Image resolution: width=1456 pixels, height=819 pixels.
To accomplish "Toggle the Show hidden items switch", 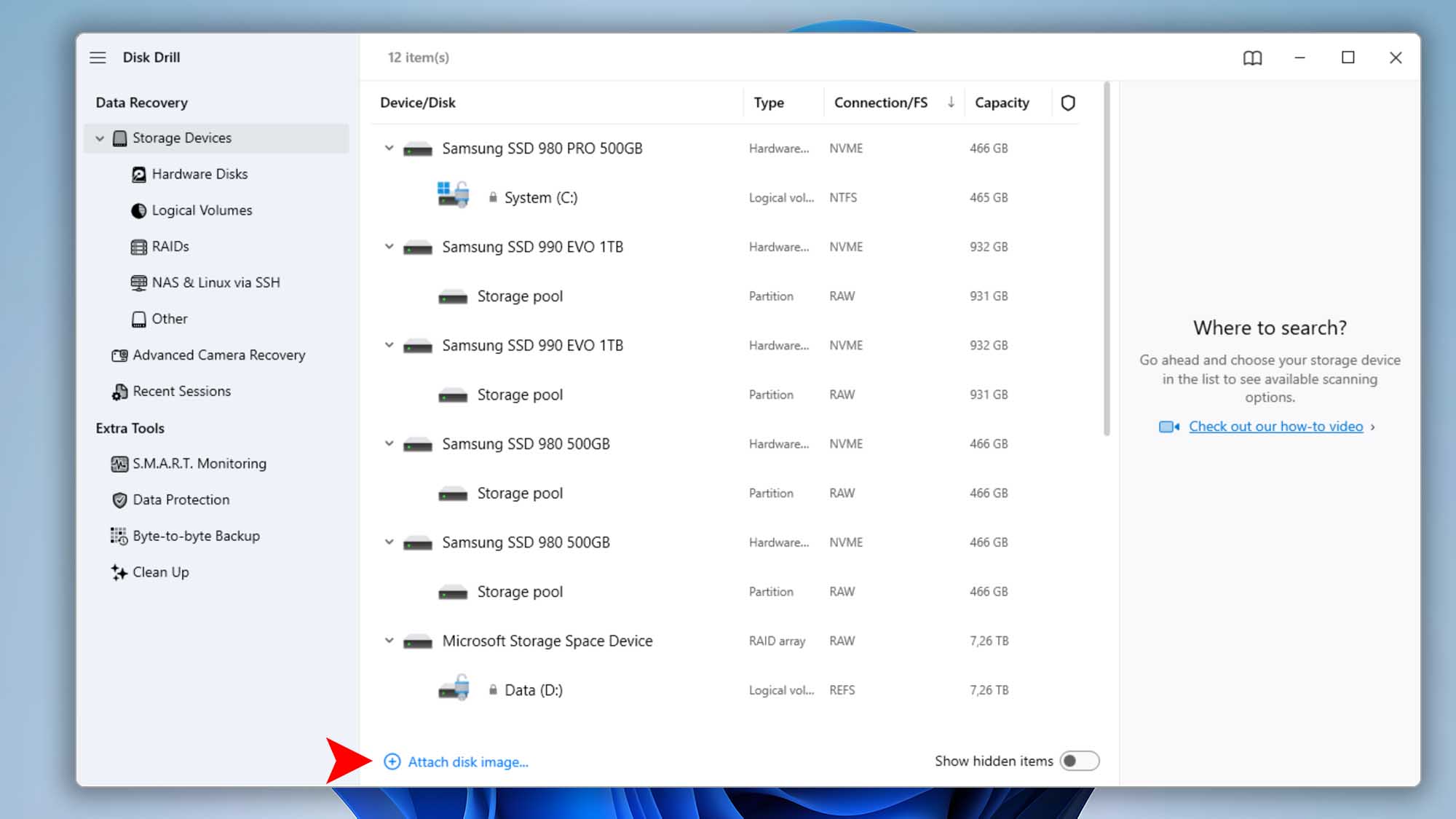I will pyautogui.click(x=1079, y=761).
